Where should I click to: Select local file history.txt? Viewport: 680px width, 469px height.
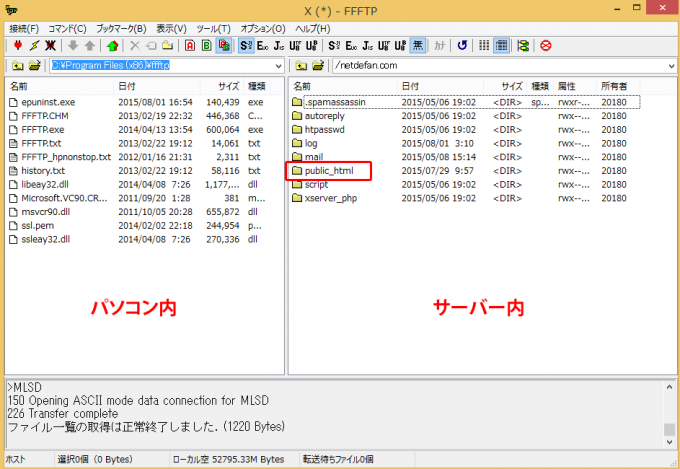(37, 171)
